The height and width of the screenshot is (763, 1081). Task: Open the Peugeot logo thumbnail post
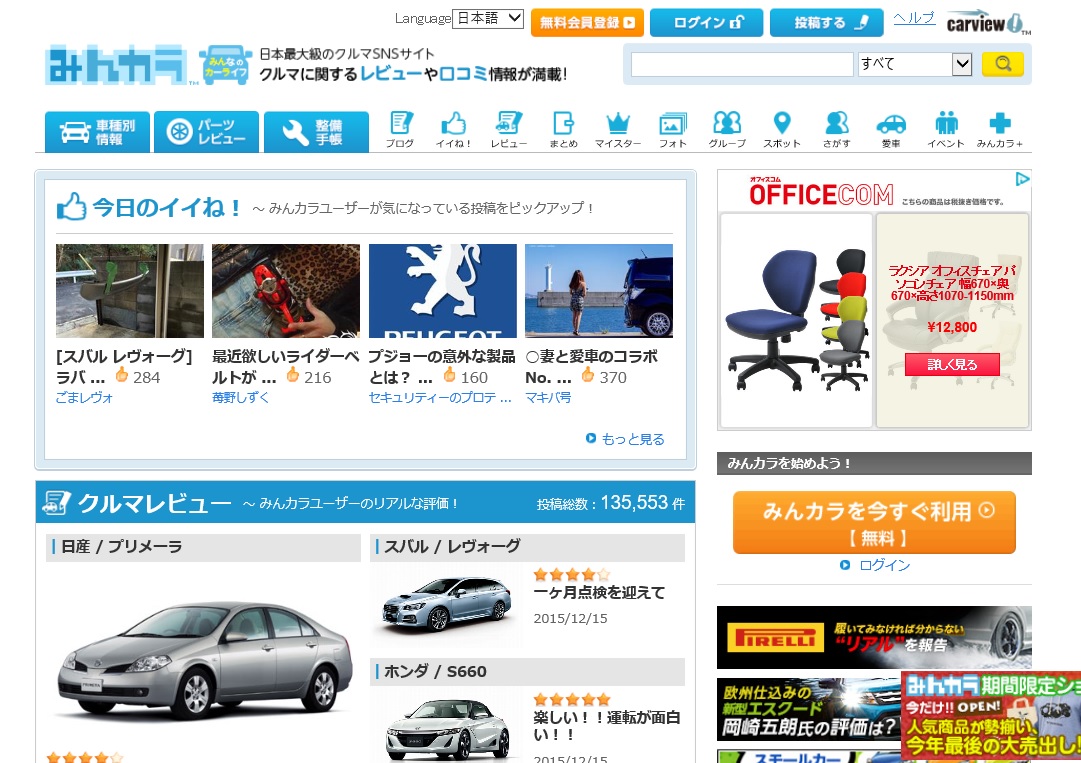pos(443,291)
